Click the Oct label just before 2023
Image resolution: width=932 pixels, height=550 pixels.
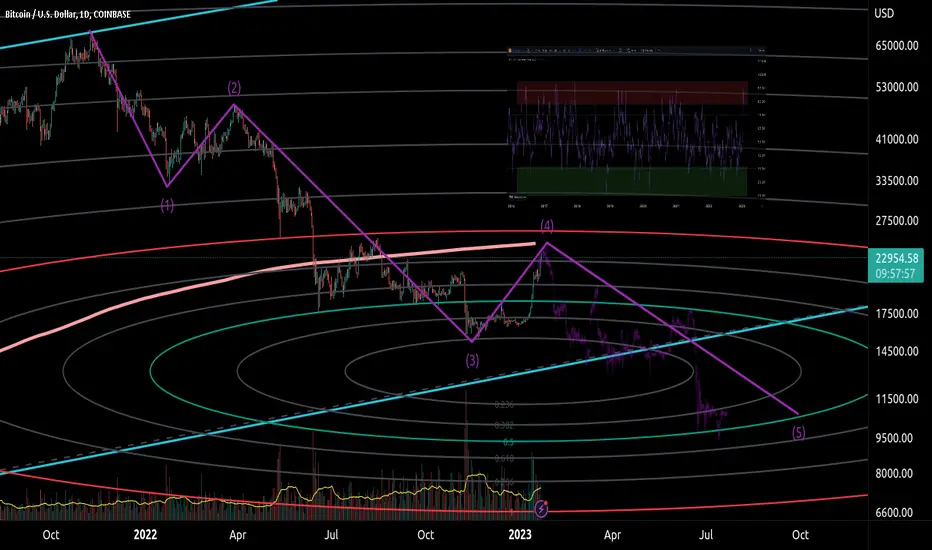pyautogui.click(x=426, y=535)
